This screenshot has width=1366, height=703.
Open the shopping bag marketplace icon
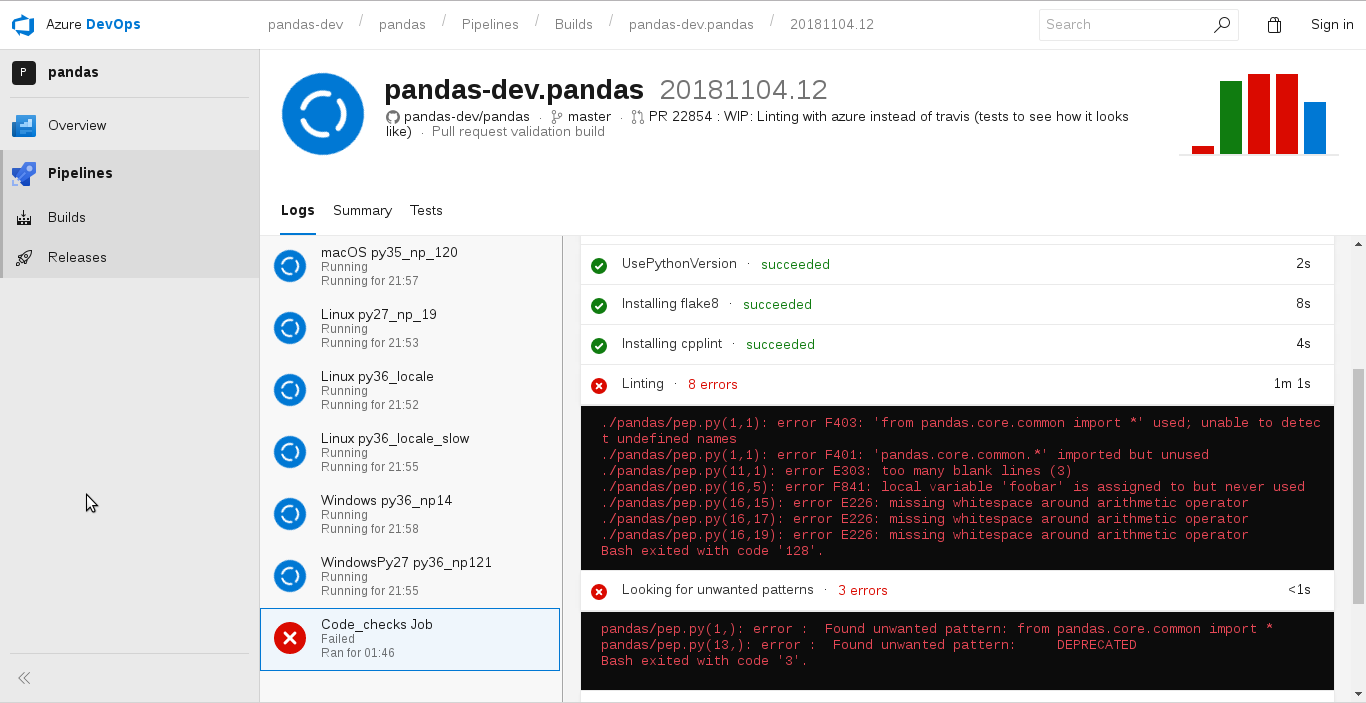(1274, 25)
